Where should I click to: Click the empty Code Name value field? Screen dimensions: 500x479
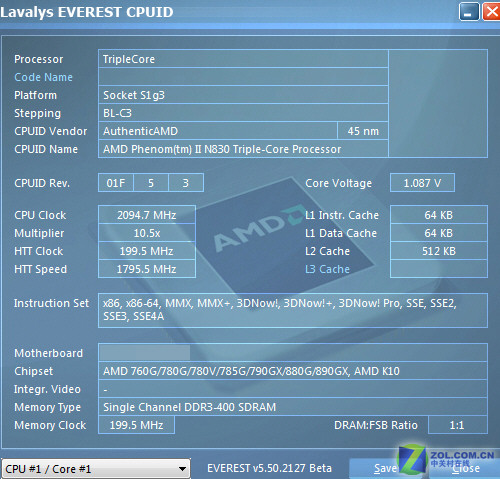pos(243,77)
